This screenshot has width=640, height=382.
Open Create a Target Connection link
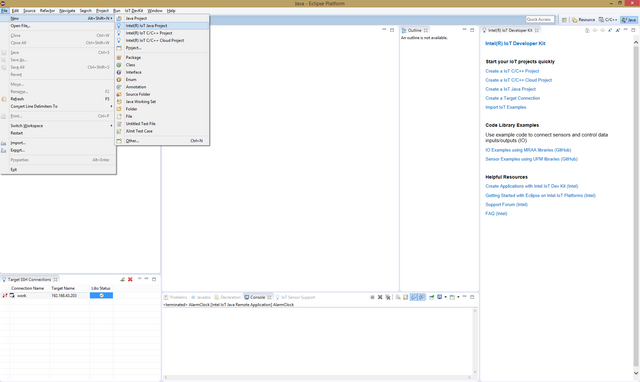click(513, 98)
